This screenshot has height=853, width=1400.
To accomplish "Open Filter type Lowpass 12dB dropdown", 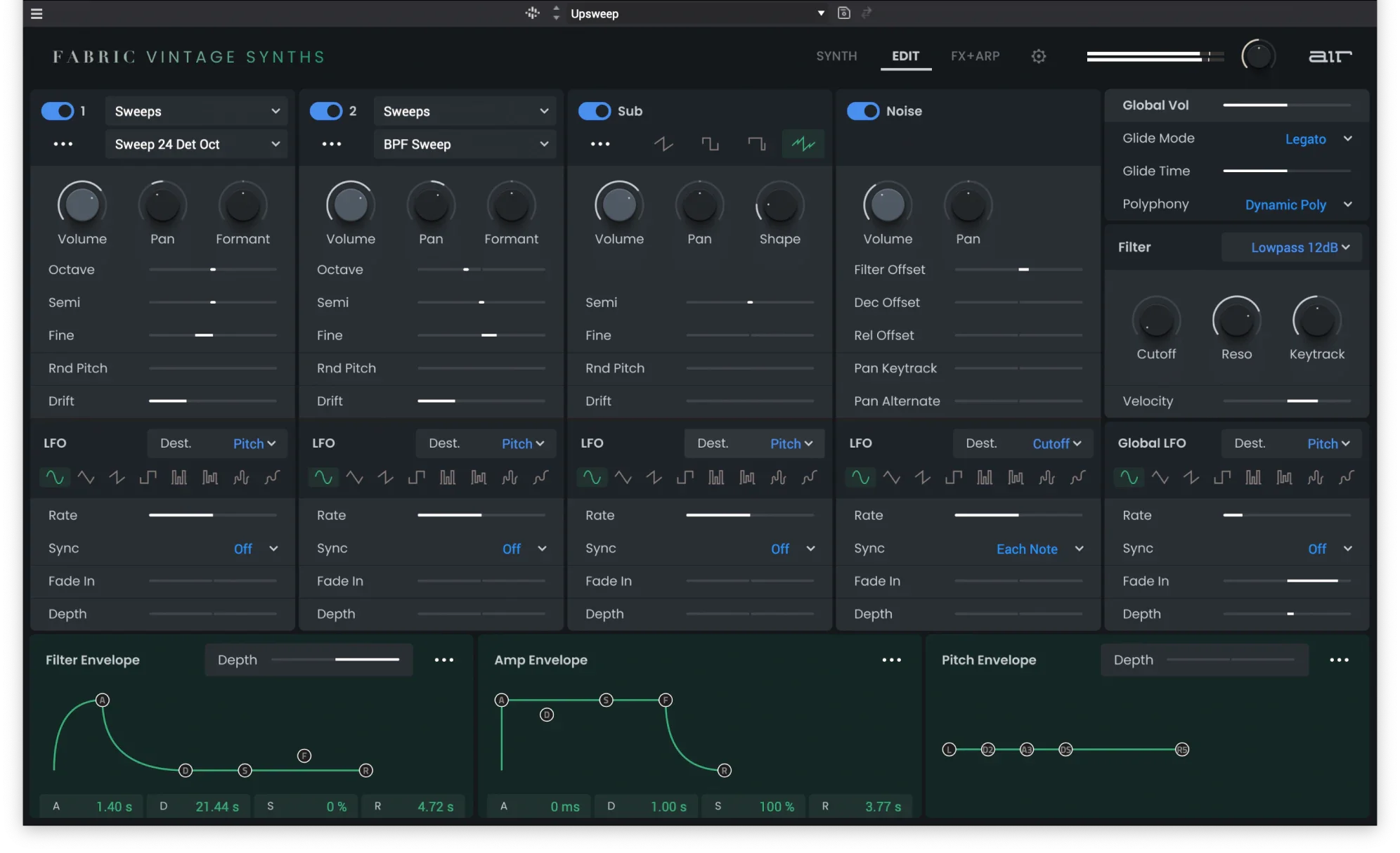I will point(1292,247).
